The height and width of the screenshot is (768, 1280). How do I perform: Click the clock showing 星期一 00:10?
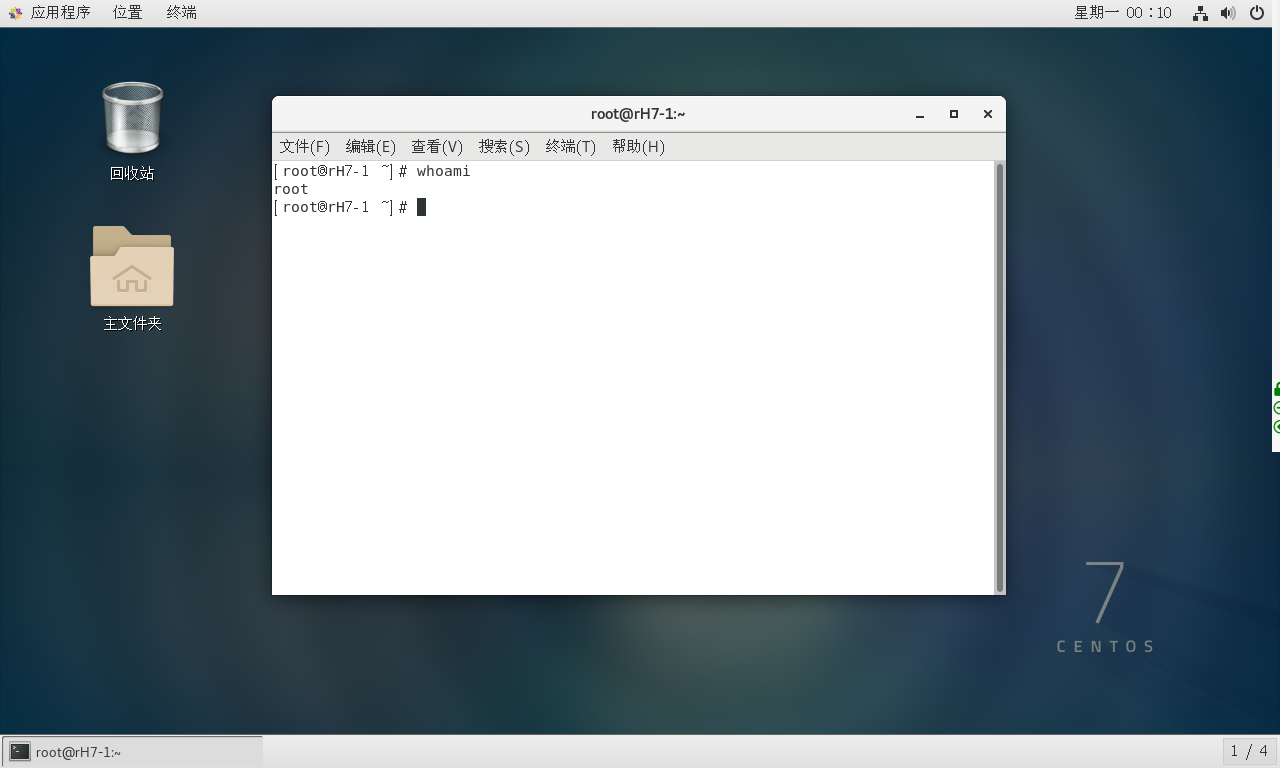1122,12
